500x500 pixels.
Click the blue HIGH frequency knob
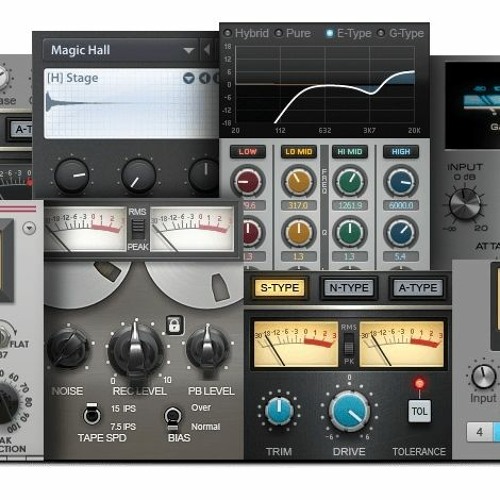pos(401,182)
